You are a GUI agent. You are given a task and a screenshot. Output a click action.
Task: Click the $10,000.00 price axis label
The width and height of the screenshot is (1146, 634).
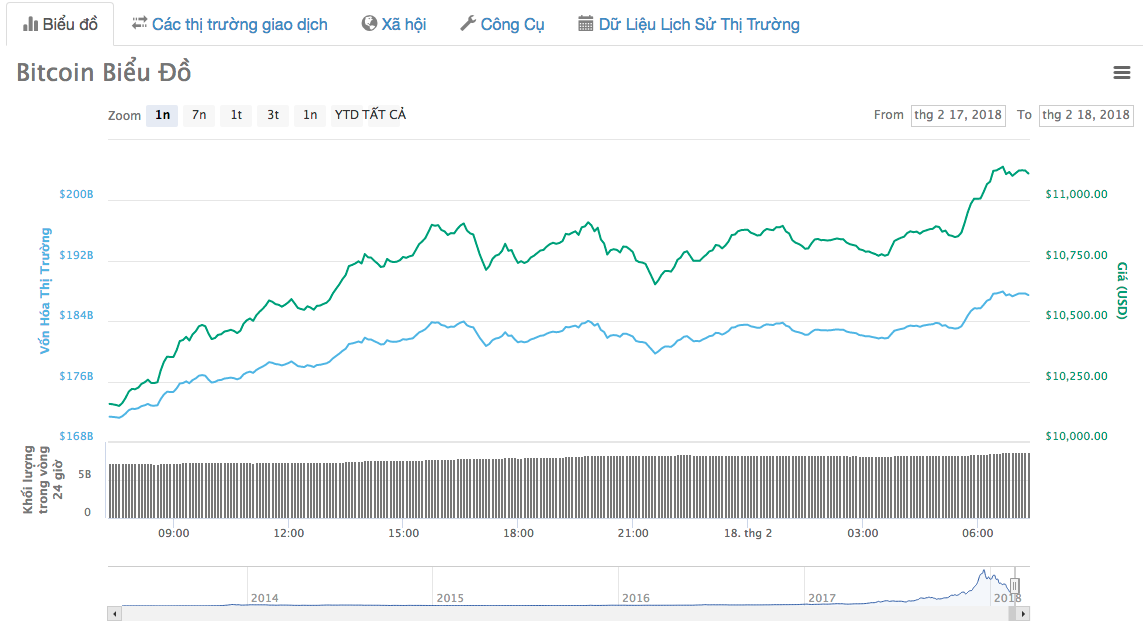point(1077,437)
